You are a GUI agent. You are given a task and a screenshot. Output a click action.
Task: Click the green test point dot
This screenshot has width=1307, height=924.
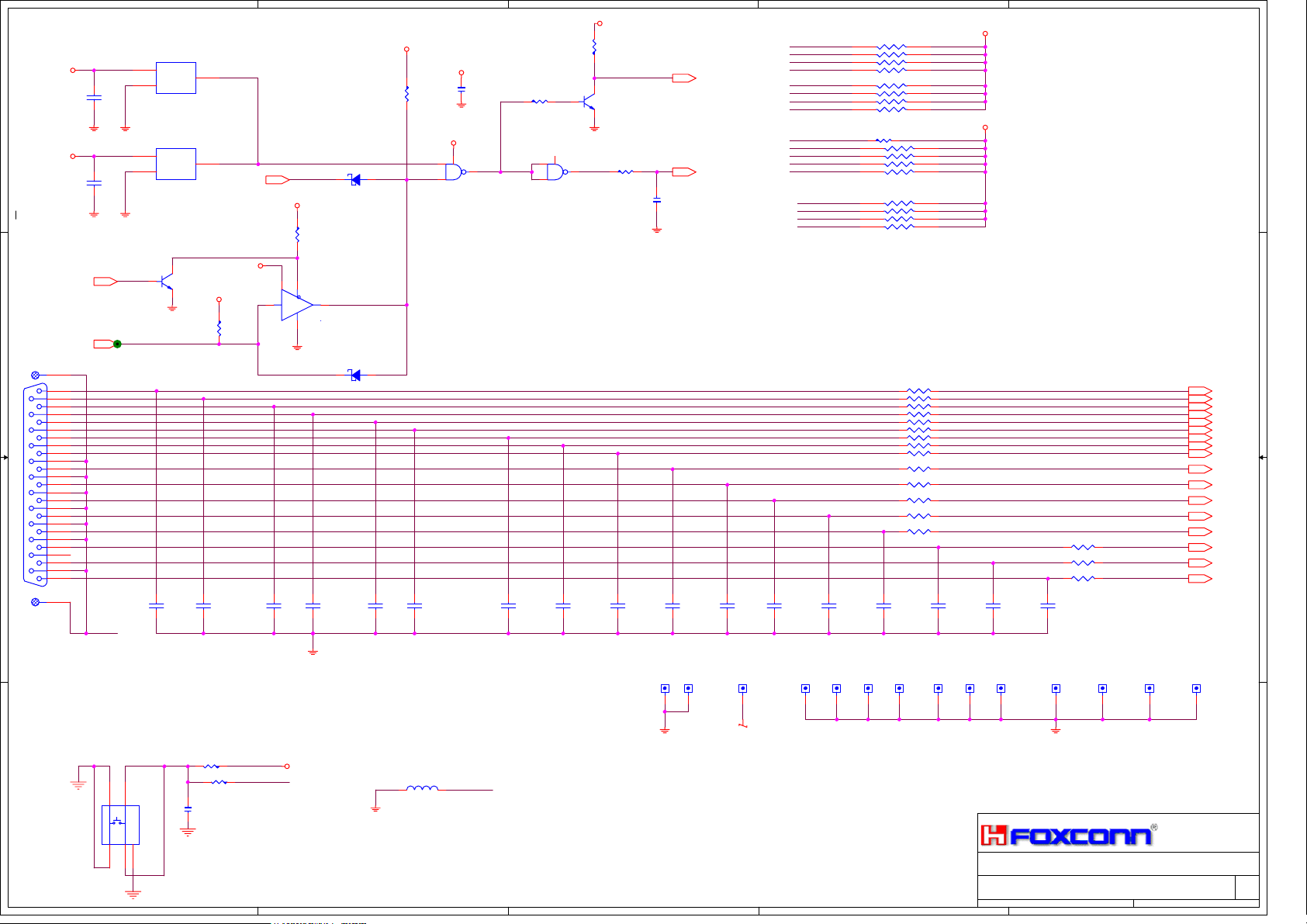point(117,344)
